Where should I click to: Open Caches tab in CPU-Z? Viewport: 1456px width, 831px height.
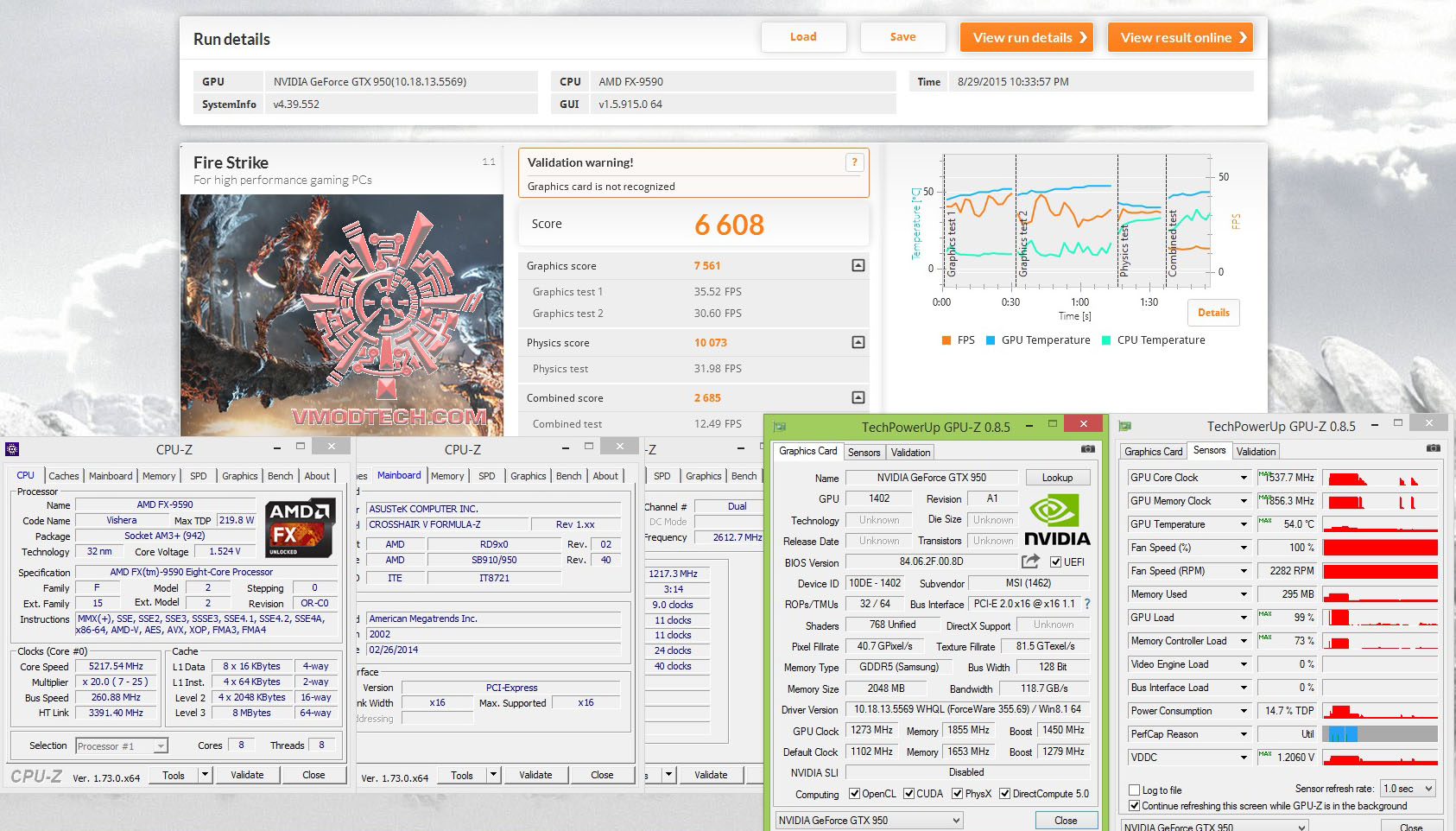click(64, 476)
